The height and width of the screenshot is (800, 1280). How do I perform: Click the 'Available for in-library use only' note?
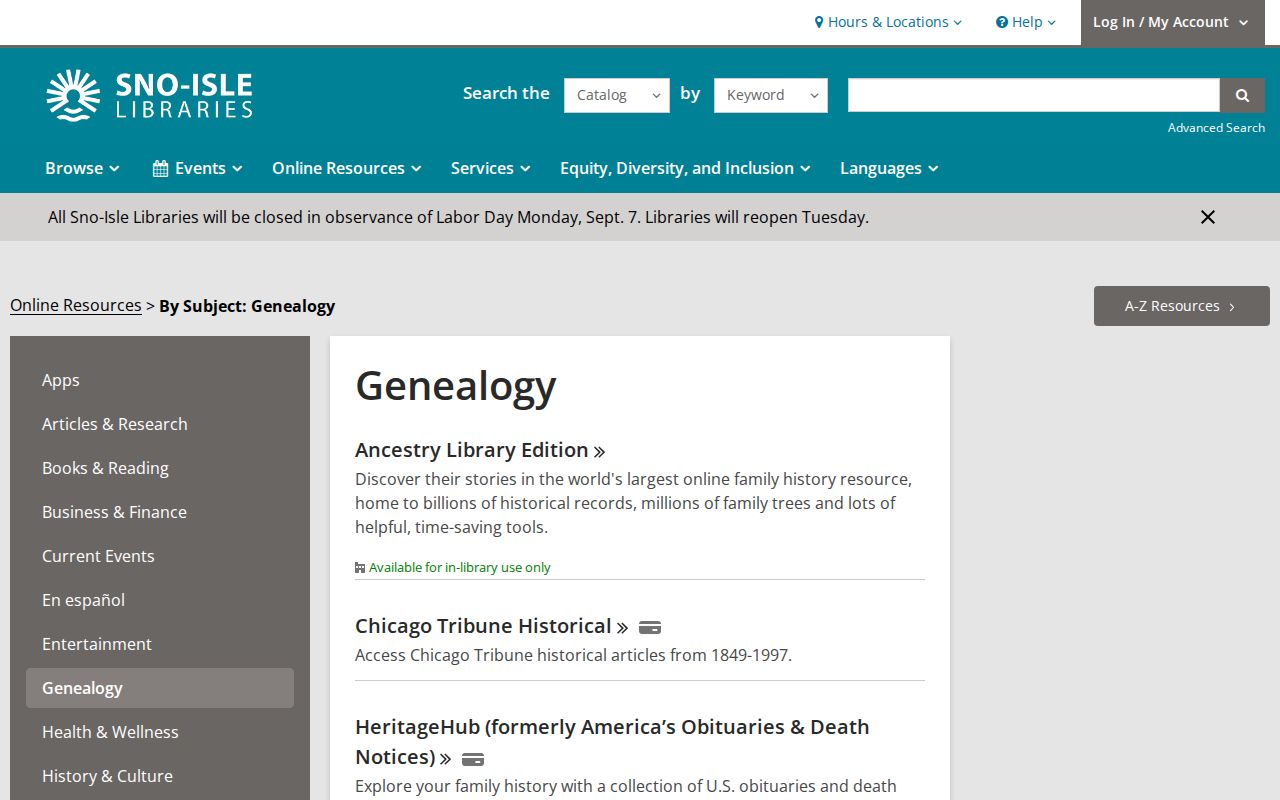coord(453,567)
